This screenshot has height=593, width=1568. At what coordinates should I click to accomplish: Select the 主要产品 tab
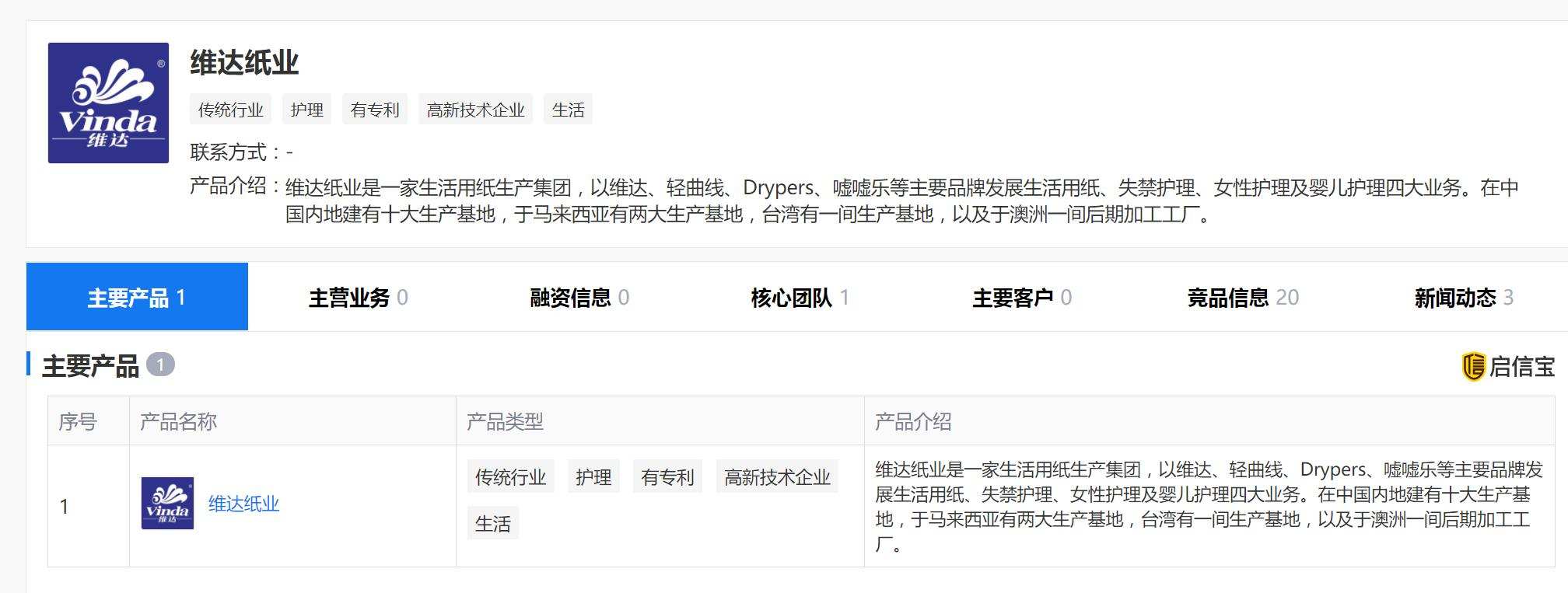click(137, 297)
